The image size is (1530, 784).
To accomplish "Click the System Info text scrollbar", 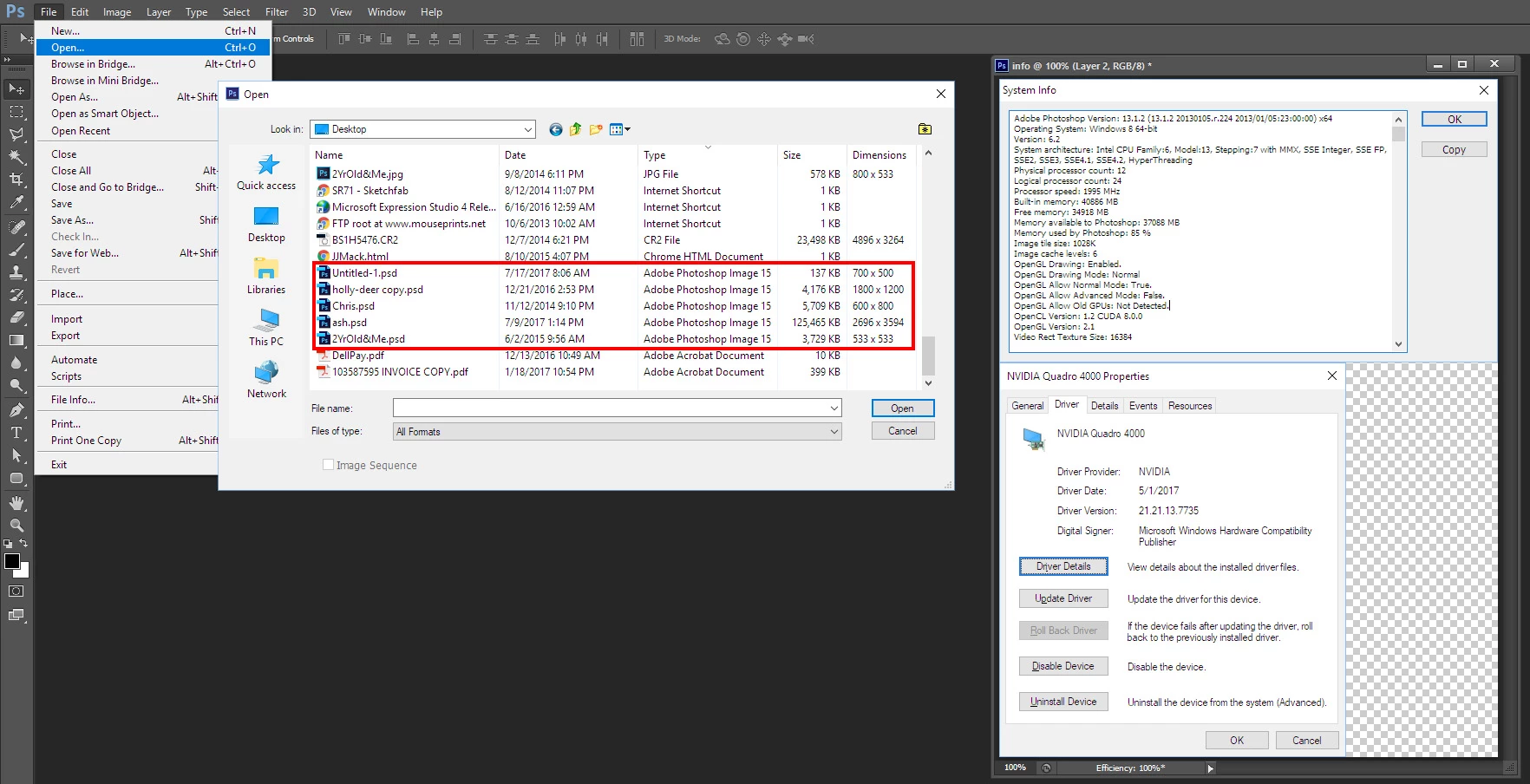I will (x=1398, y=232).
